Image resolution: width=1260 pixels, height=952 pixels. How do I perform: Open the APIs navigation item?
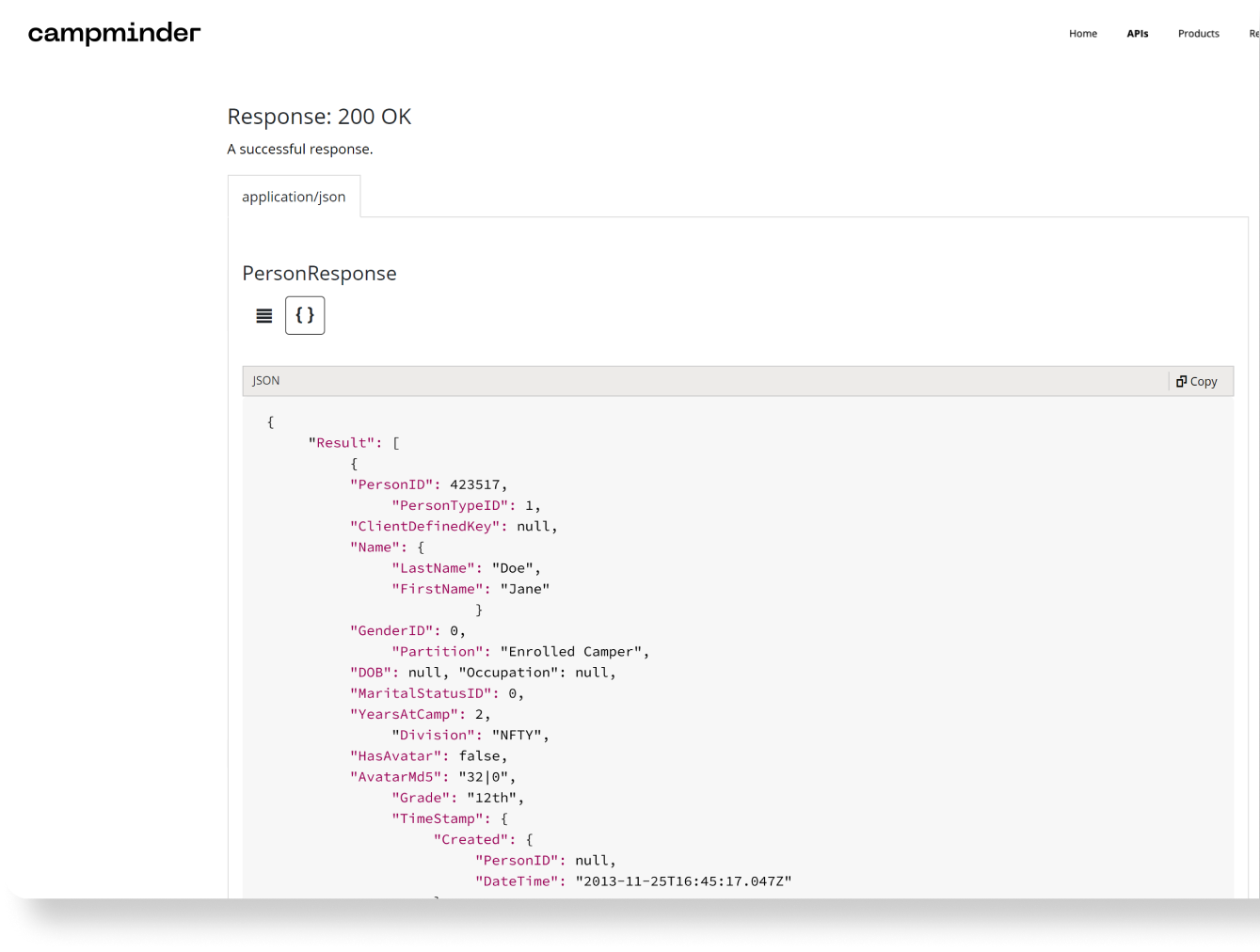tap(1137, 34)
